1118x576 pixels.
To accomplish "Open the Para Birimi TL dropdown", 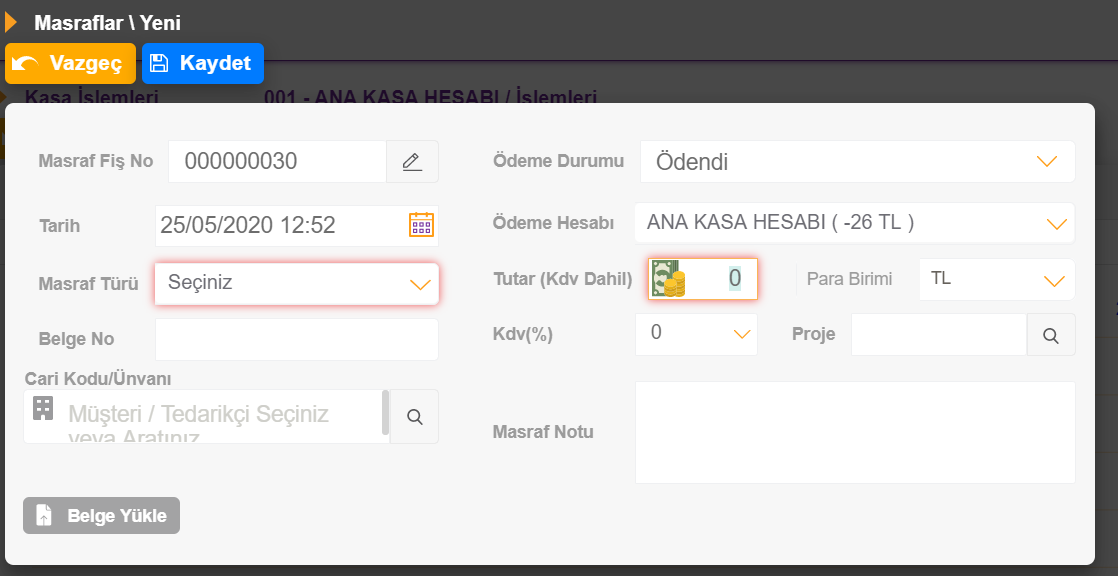I will (x=997, y=279).
